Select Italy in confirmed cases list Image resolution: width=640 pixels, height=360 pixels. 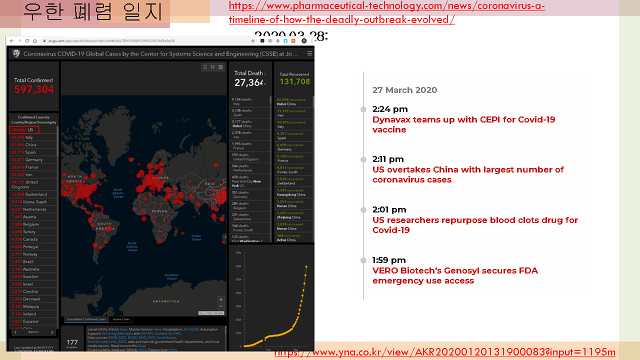click(x=33, y=138)
